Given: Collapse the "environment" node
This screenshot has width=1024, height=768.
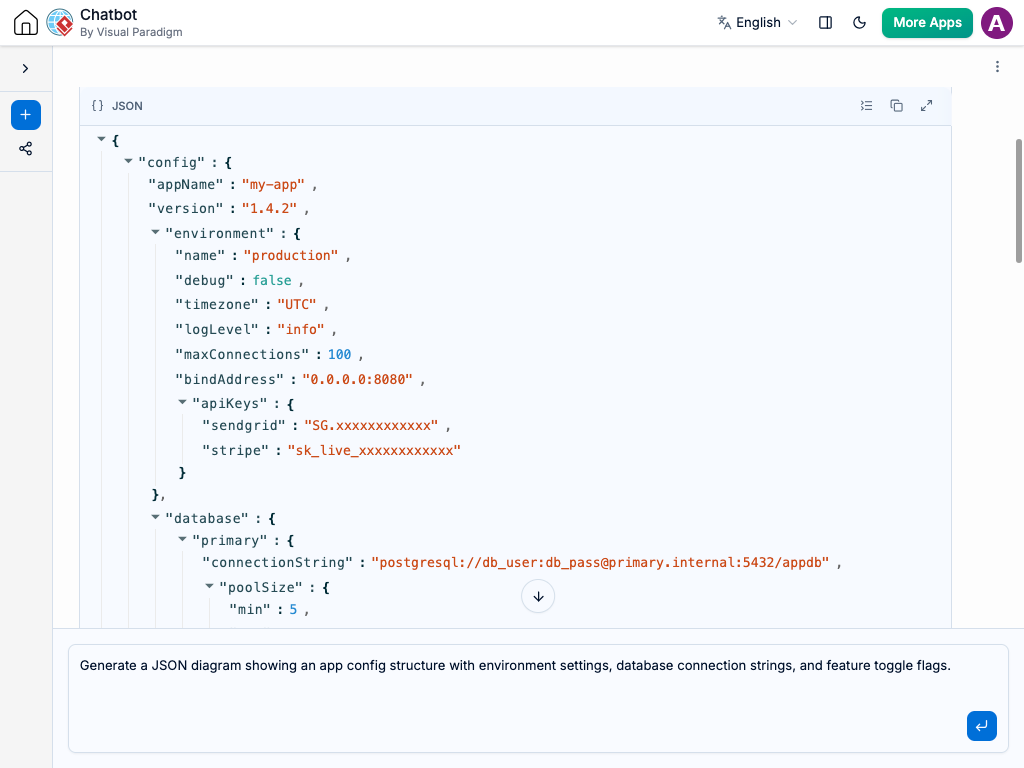Looking at the screenshot, I should 155,232.
